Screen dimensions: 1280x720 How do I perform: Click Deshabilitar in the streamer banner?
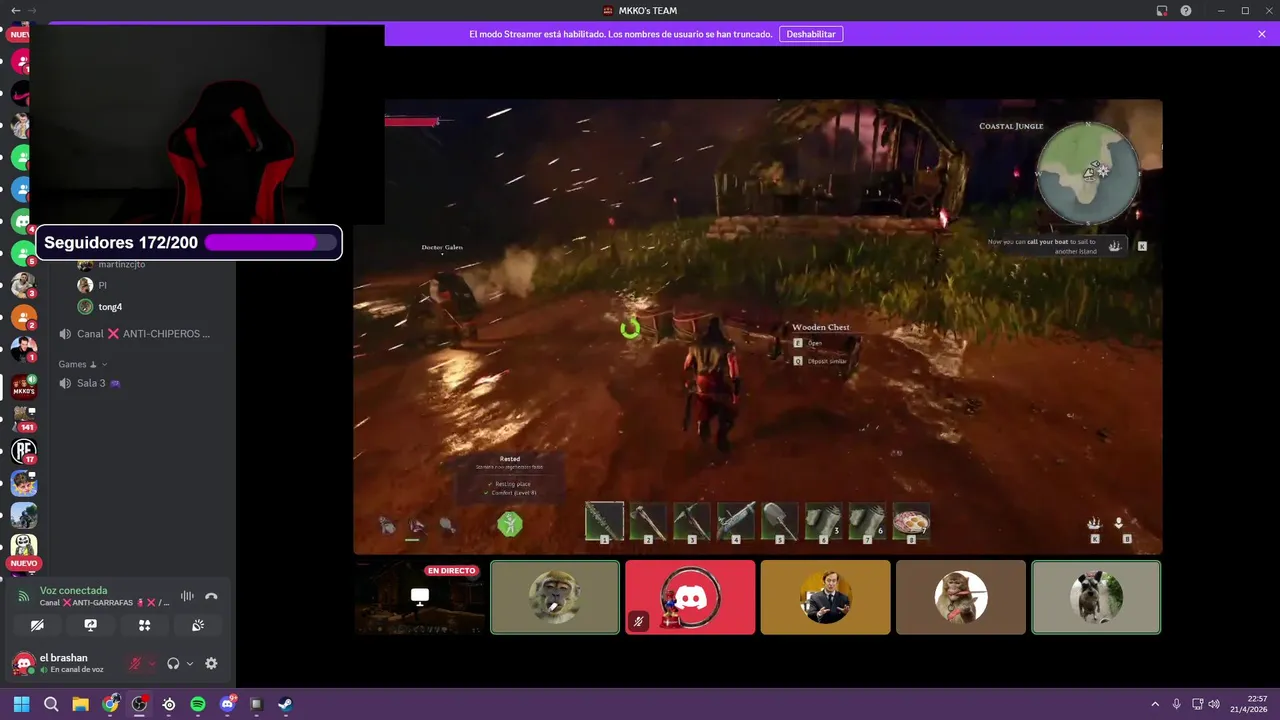coord(810,34)
